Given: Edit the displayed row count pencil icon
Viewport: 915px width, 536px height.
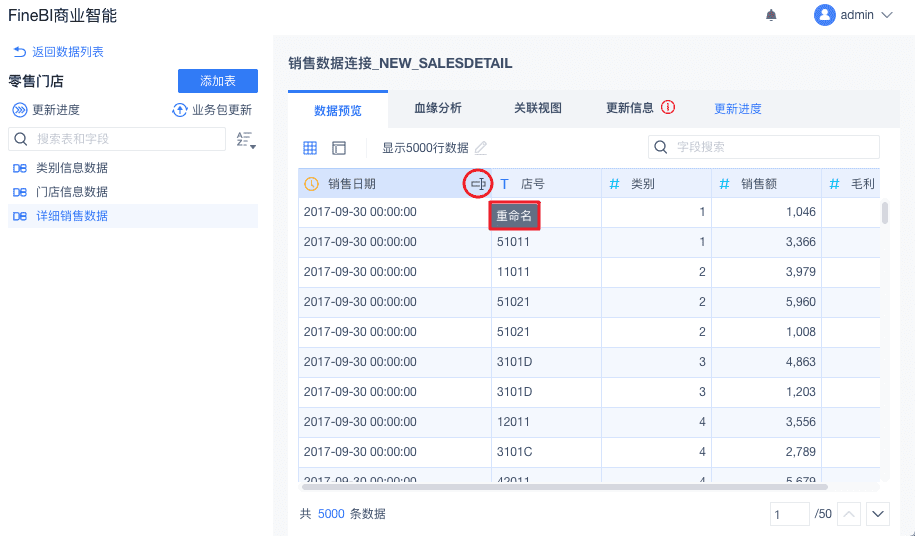Looking at the screenshot, I should pos(481,148).
